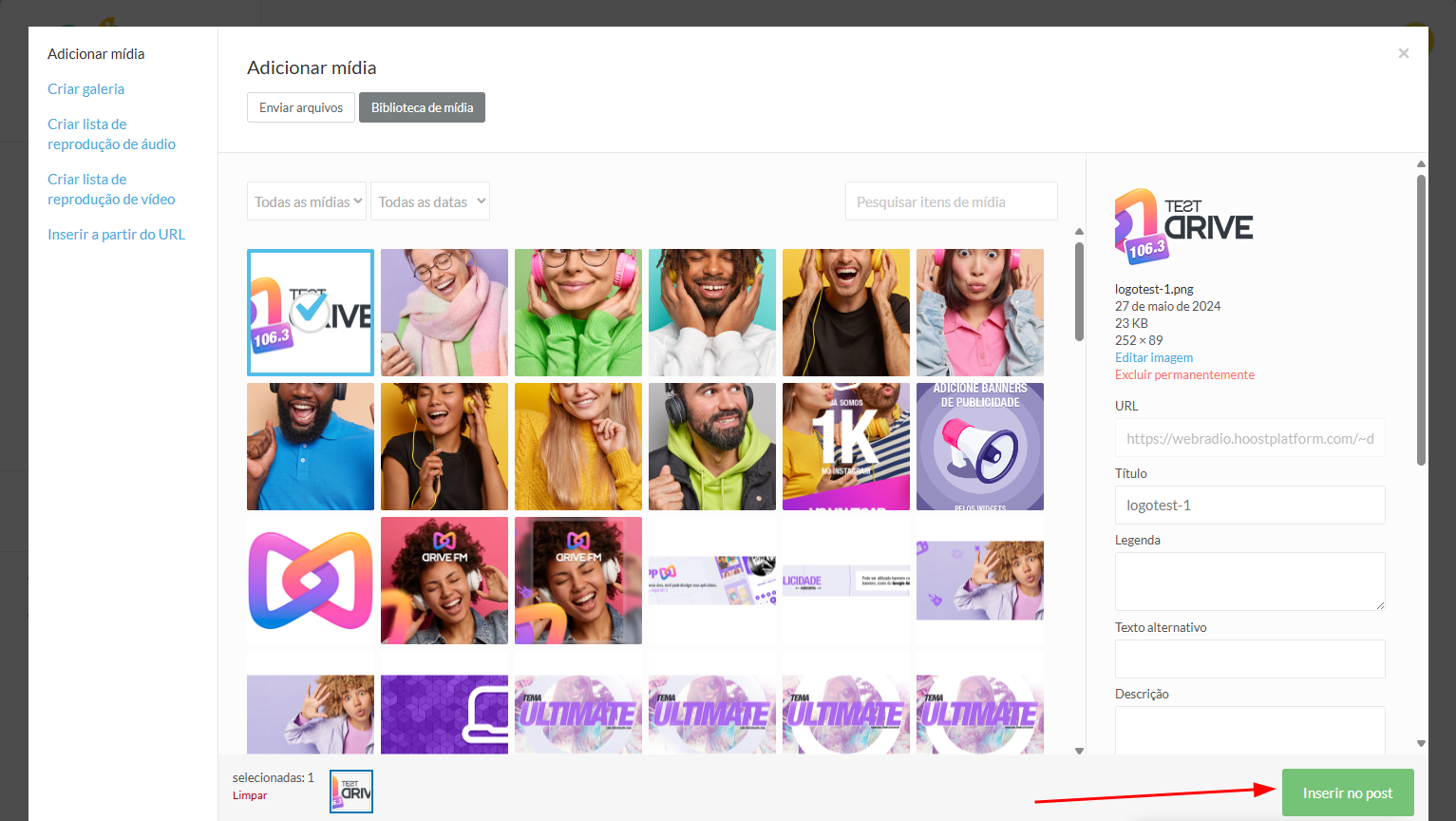Click the URL field of the attachment
This screenshot has width=1456, height=821.
click(x=1250, y=438)
